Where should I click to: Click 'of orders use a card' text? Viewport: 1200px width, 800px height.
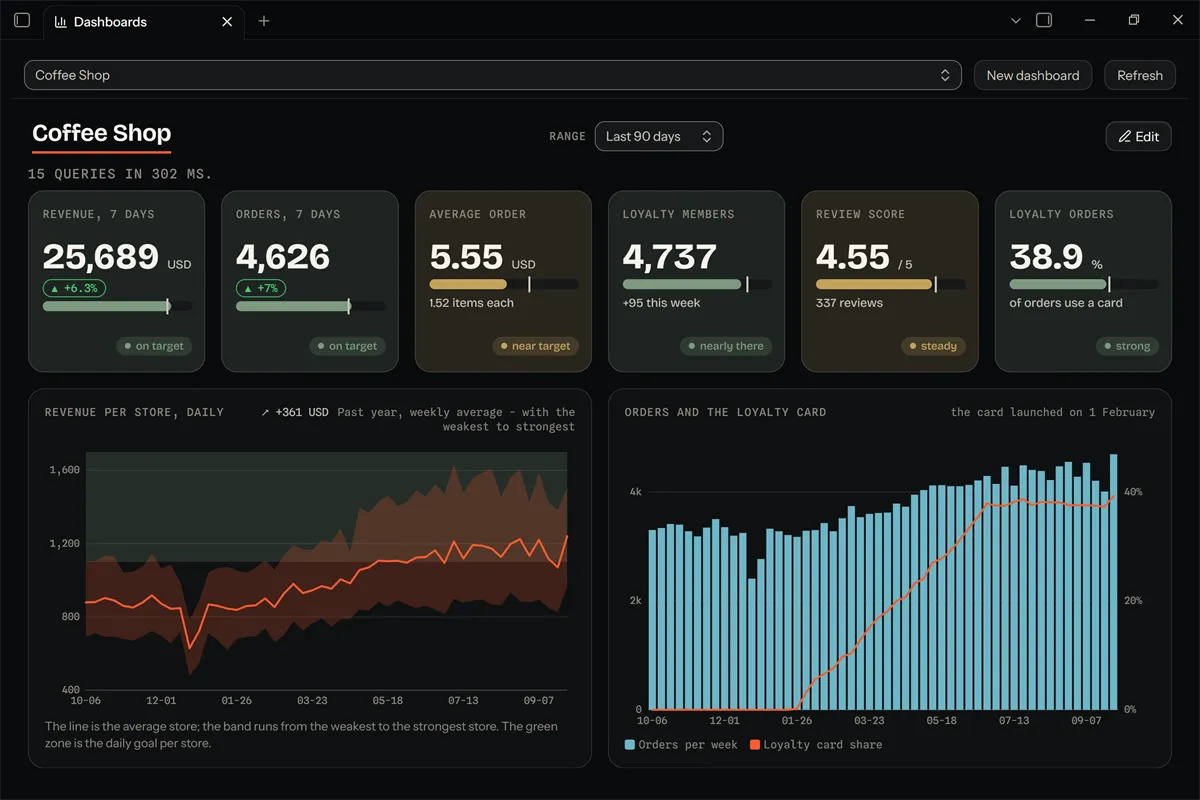coord(1066,303)
